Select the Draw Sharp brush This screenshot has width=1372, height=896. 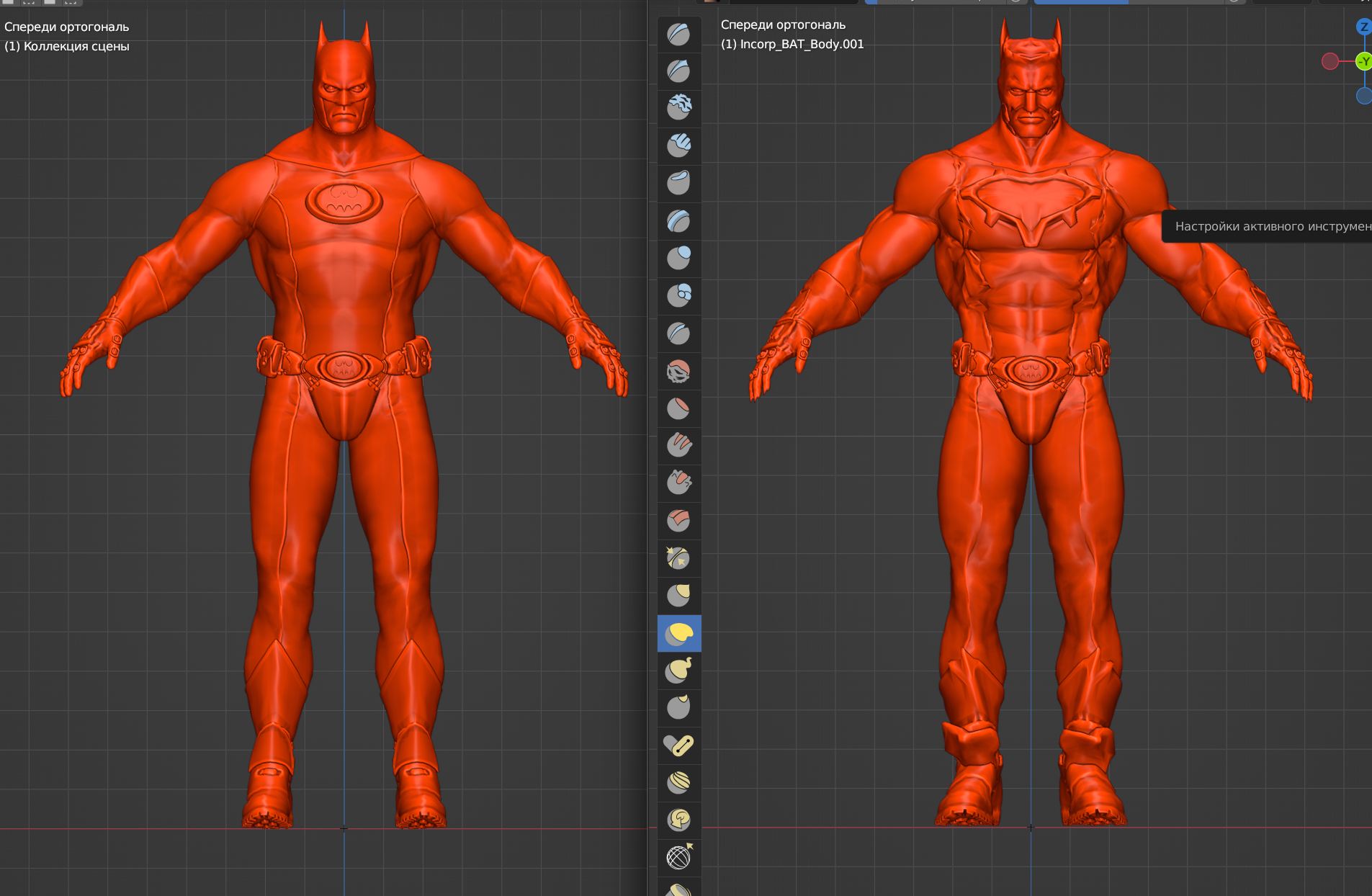click(679, 71)
